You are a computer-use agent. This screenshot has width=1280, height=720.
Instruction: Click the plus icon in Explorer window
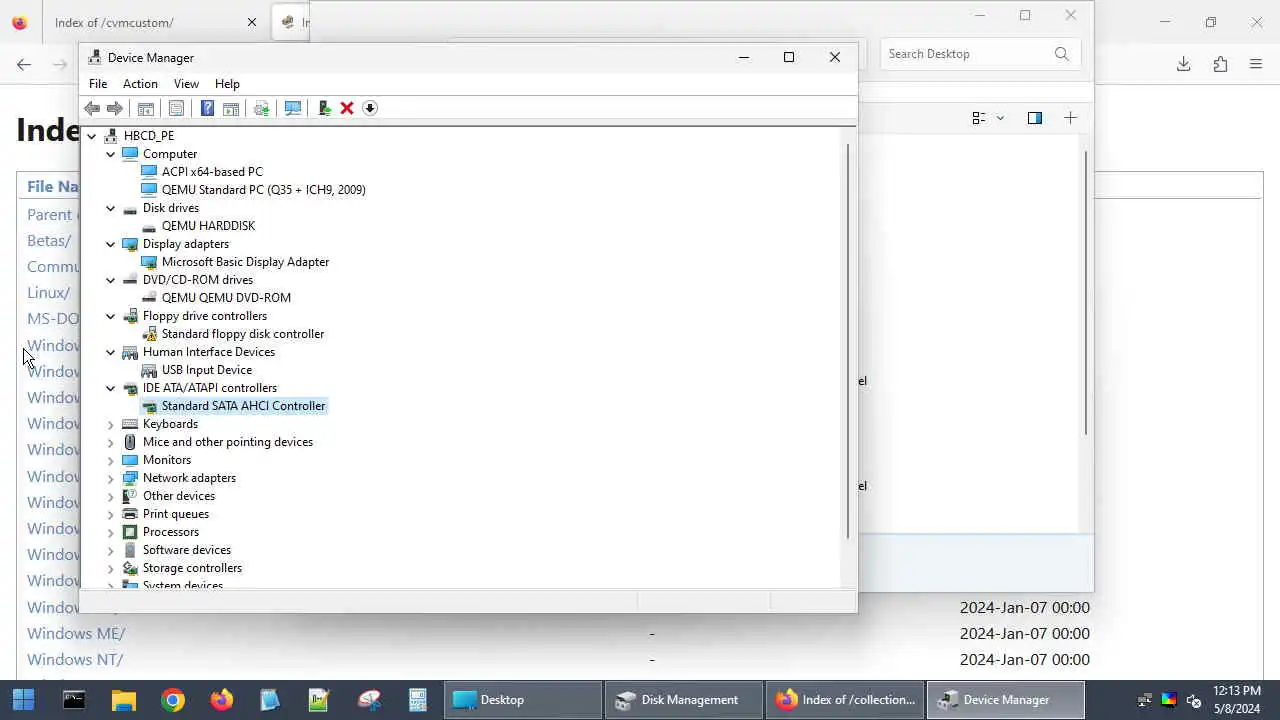pos(1071,118)
